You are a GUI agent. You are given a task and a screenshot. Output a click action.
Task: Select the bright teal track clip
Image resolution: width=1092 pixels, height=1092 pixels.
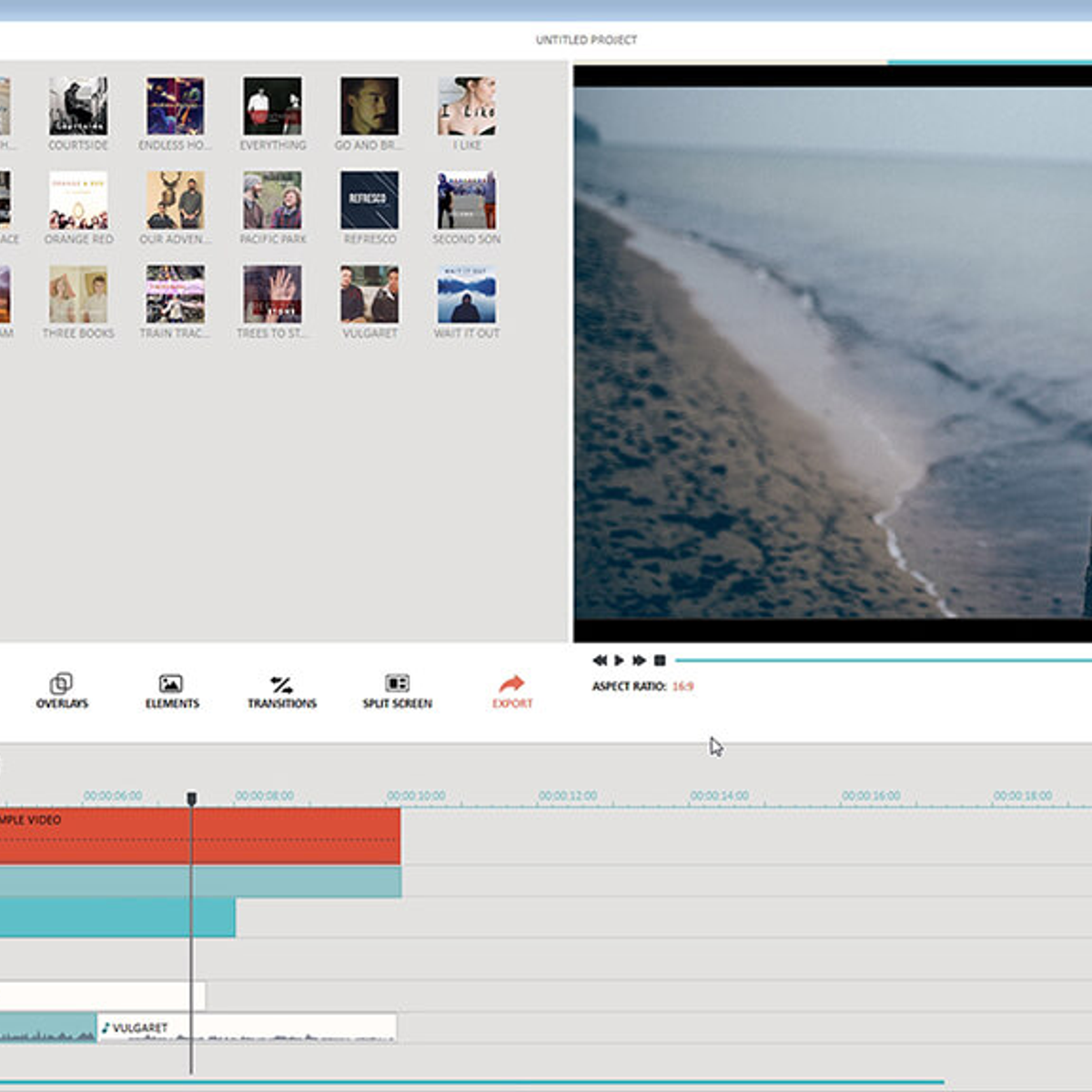point(117,918)
